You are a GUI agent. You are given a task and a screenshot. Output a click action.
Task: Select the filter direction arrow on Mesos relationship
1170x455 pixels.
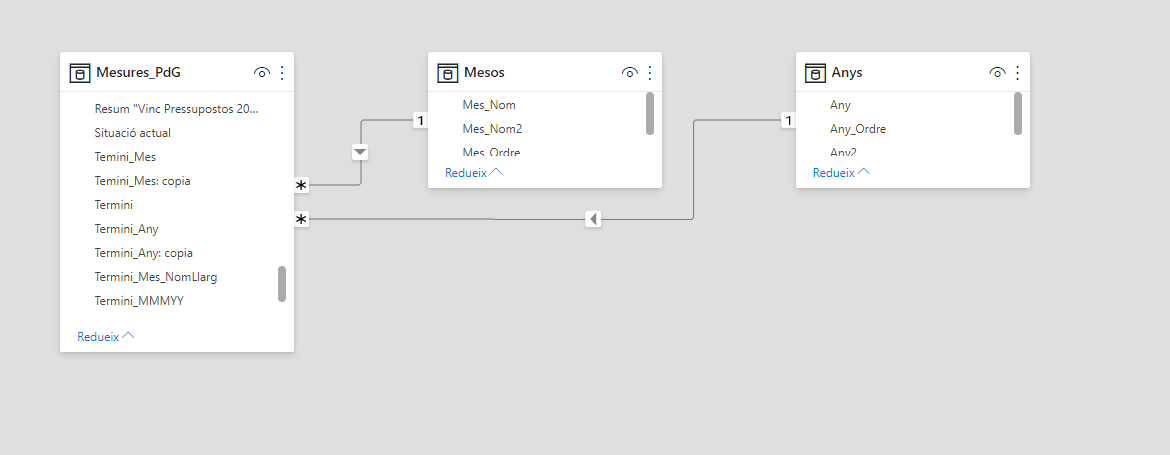coord(360,152)
